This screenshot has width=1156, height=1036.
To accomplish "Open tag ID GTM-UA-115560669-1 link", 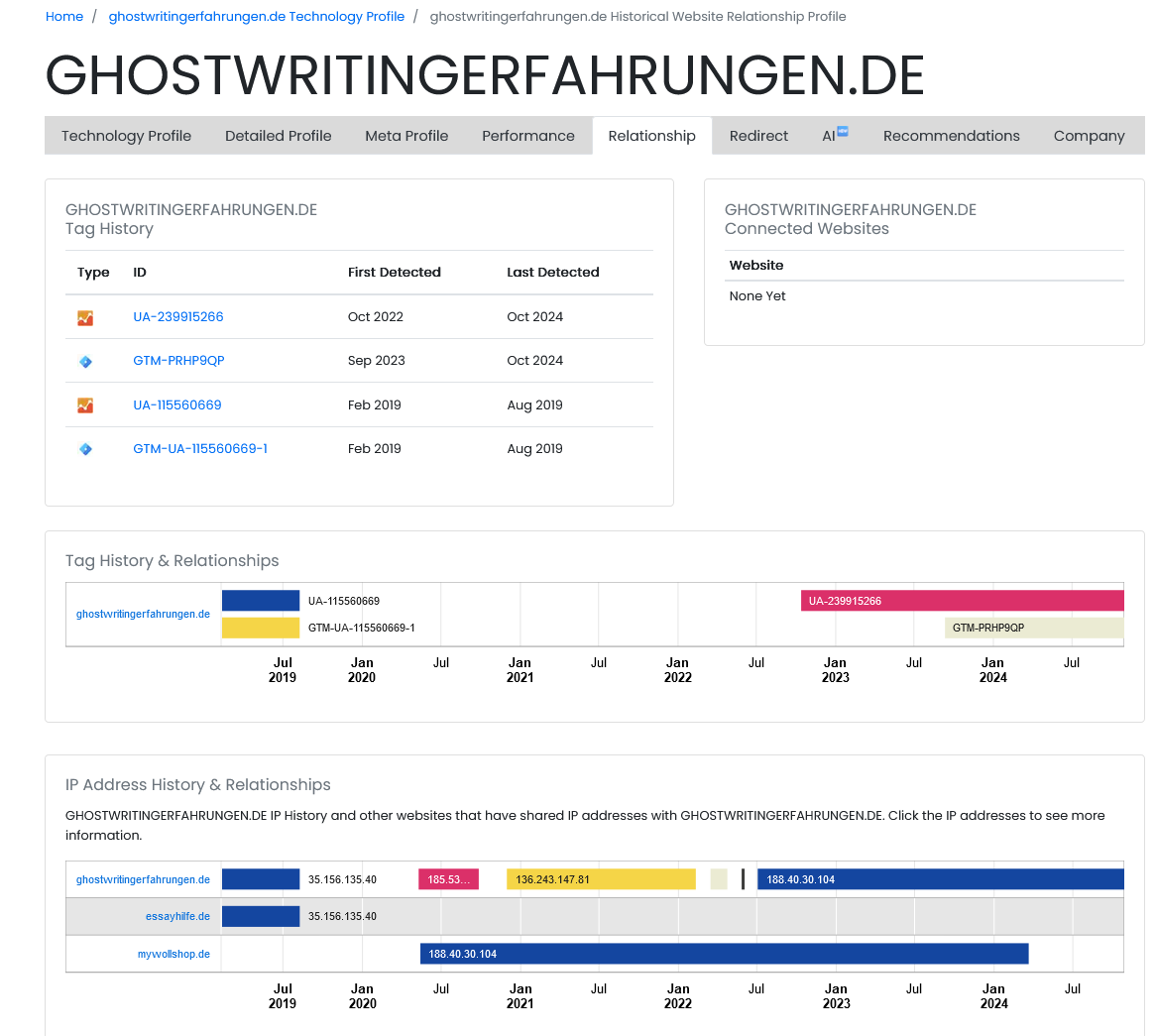I will (200, 448).
